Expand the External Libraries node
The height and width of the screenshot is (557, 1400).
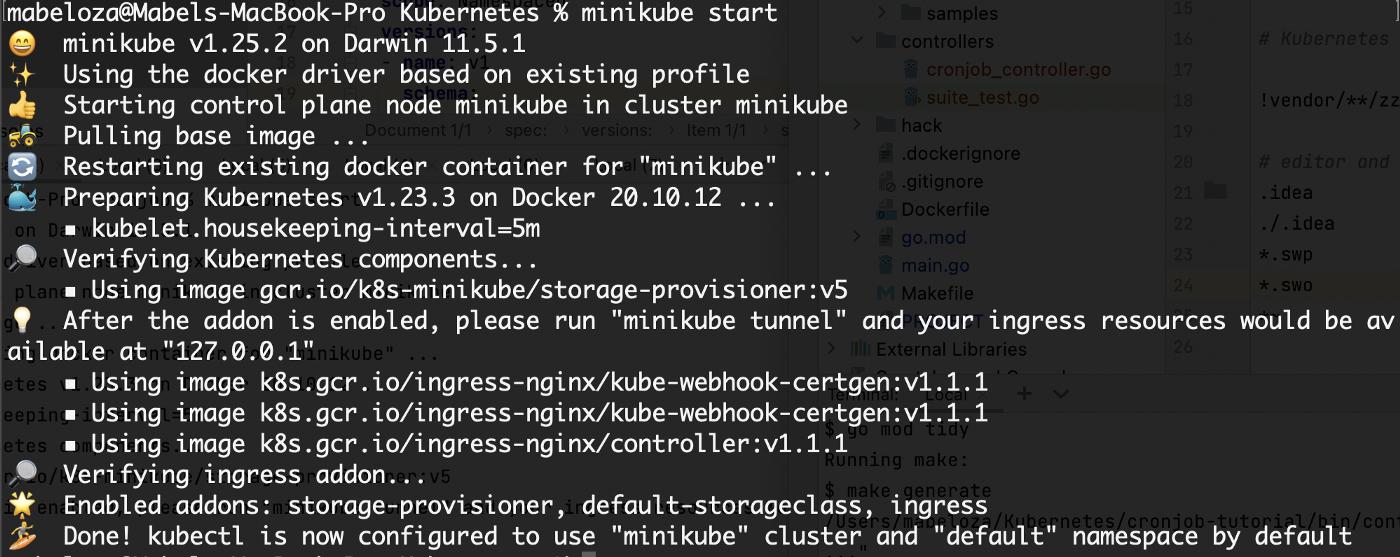pos(832,349)
